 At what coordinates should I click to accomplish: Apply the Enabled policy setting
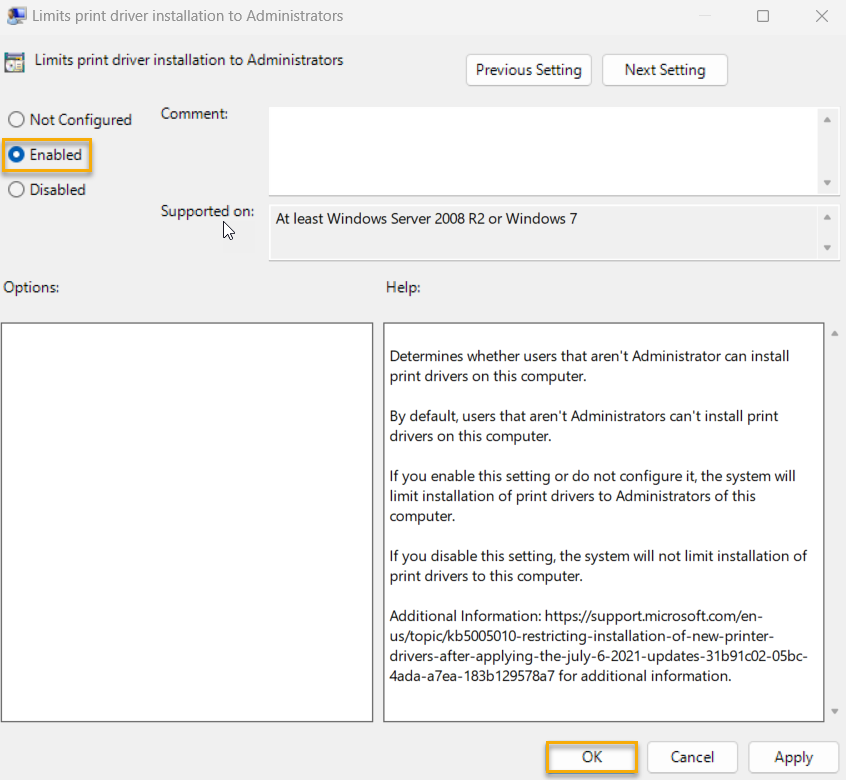click(793, 757)
